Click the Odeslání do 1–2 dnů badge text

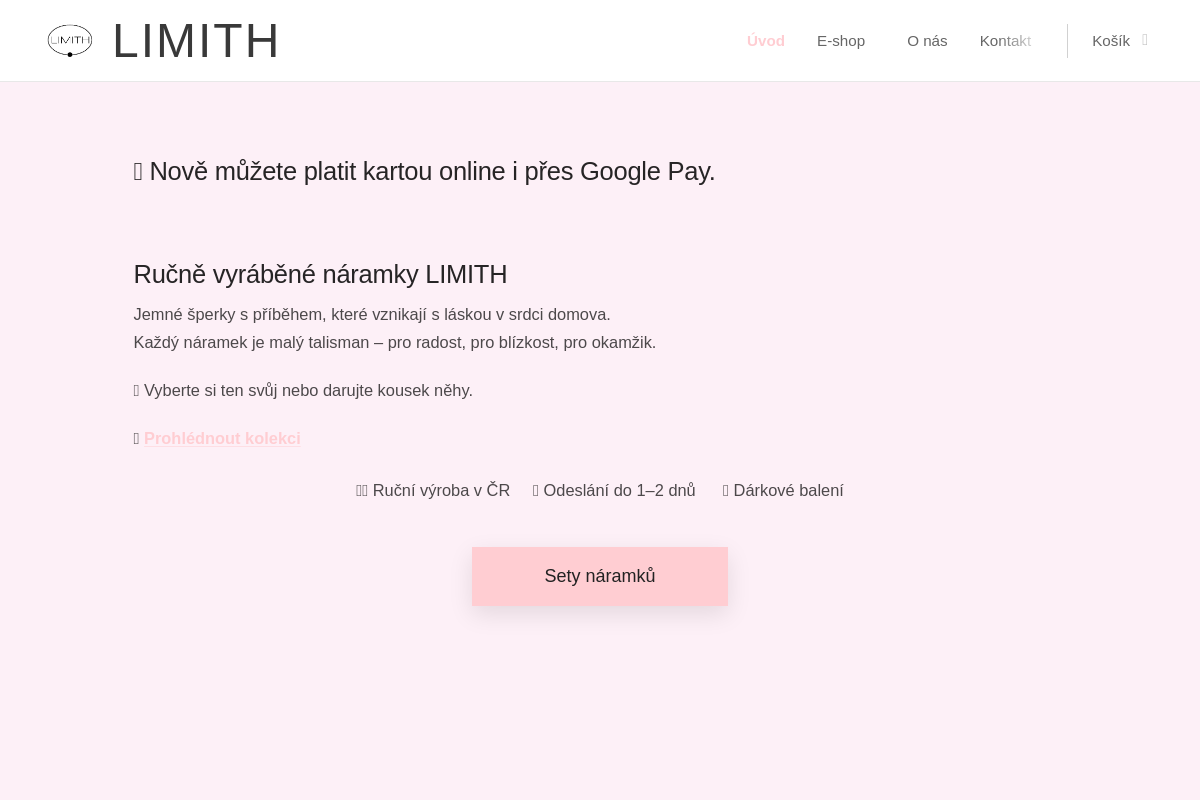click(x=619, y=490)
